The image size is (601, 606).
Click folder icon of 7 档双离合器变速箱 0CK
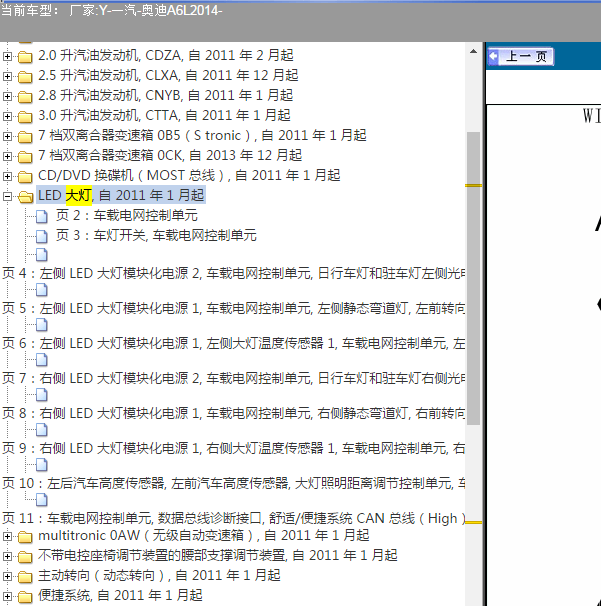pos(25,157)
